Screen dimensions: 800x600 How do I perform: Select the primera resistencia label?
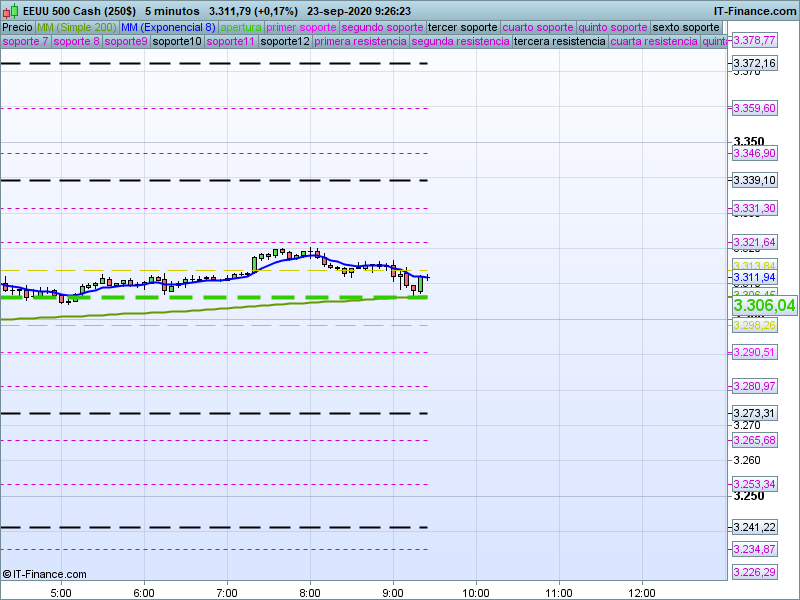pyautogui.click(x=360, y=42)
